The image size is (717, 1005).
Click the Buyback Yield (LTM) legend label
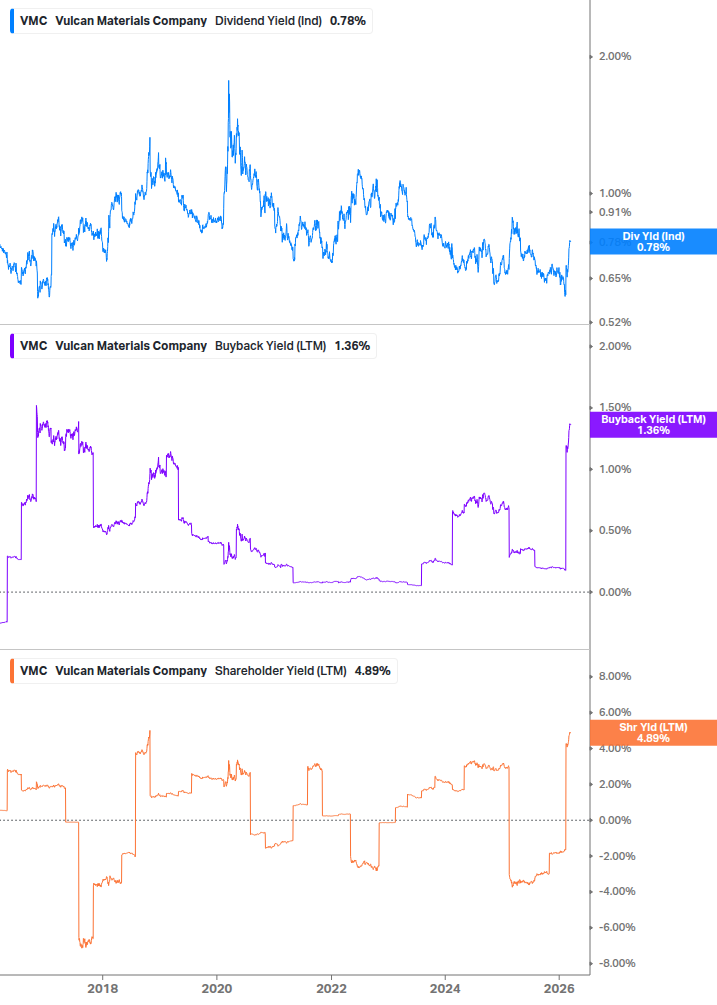click(270, 345)
